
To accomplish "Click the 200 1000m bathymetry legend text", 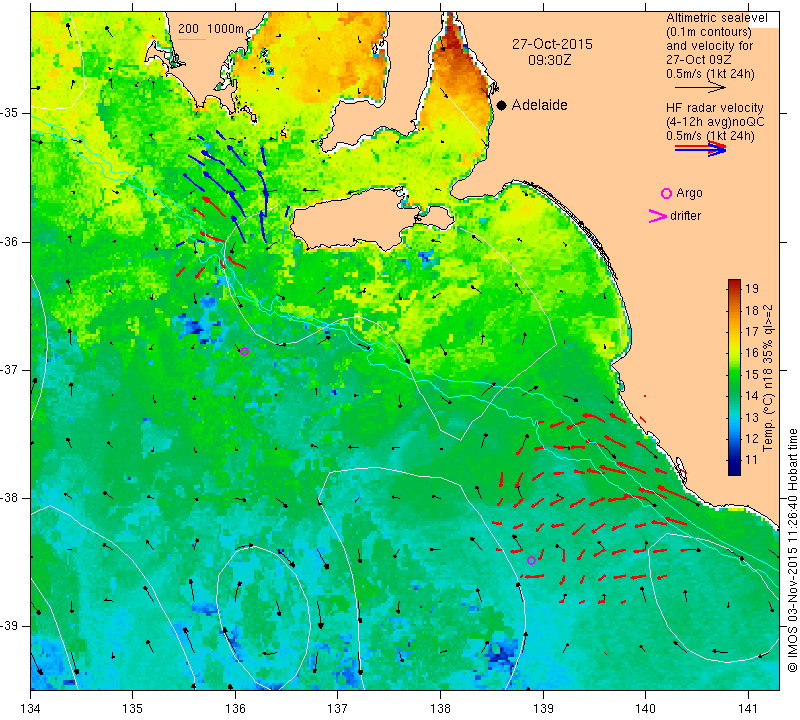I will (211, 29).
